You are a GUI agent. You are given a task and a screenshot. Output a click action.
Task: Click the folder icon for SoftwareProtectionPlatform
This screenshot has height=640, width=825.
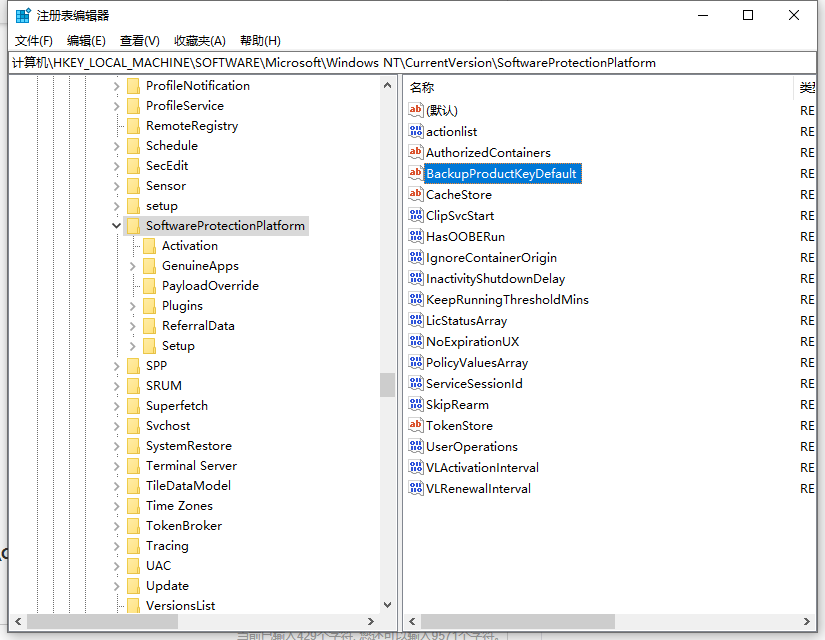pyautogui.click(x=134, y=226)
